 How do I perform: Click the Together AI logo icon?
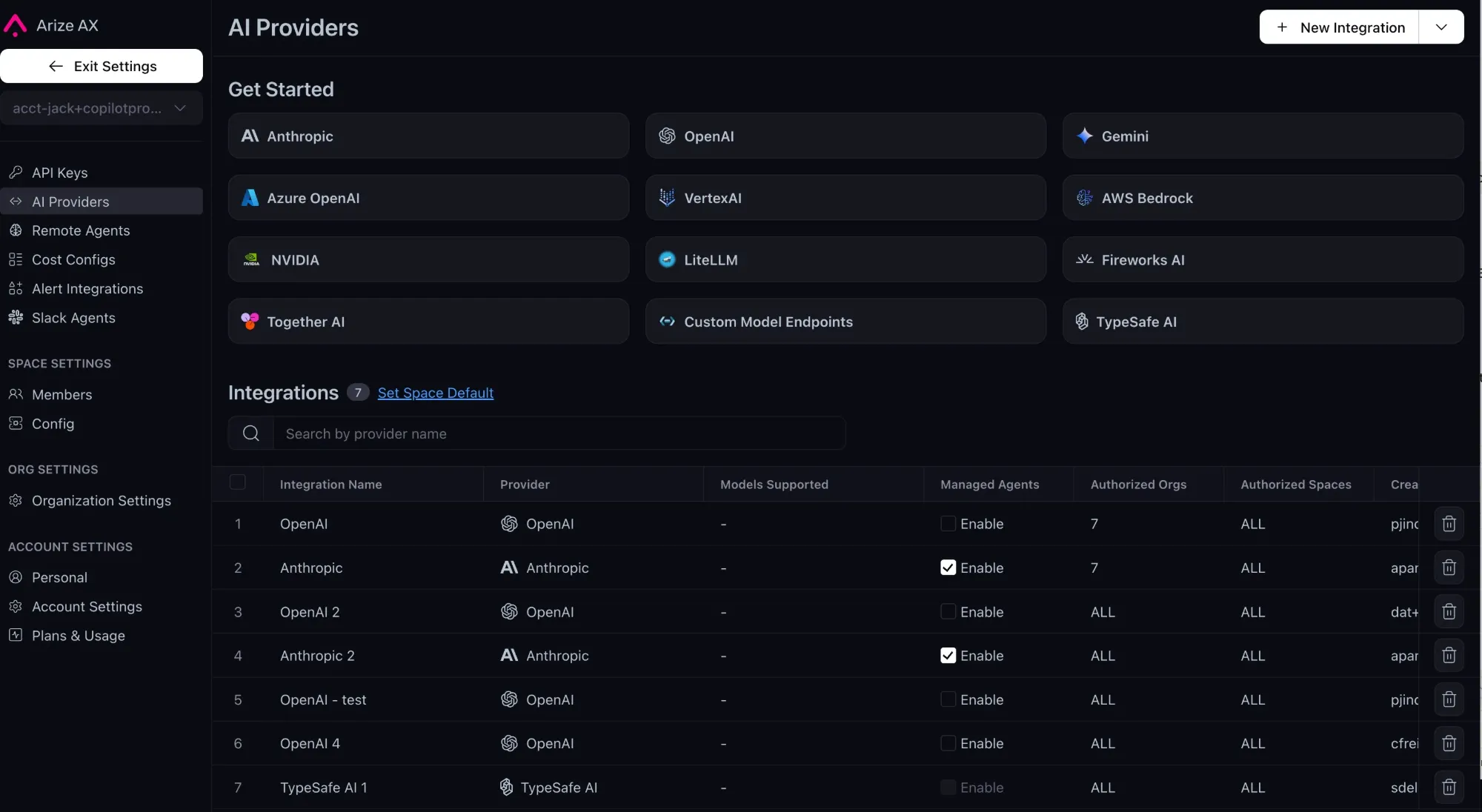point(250,322)
